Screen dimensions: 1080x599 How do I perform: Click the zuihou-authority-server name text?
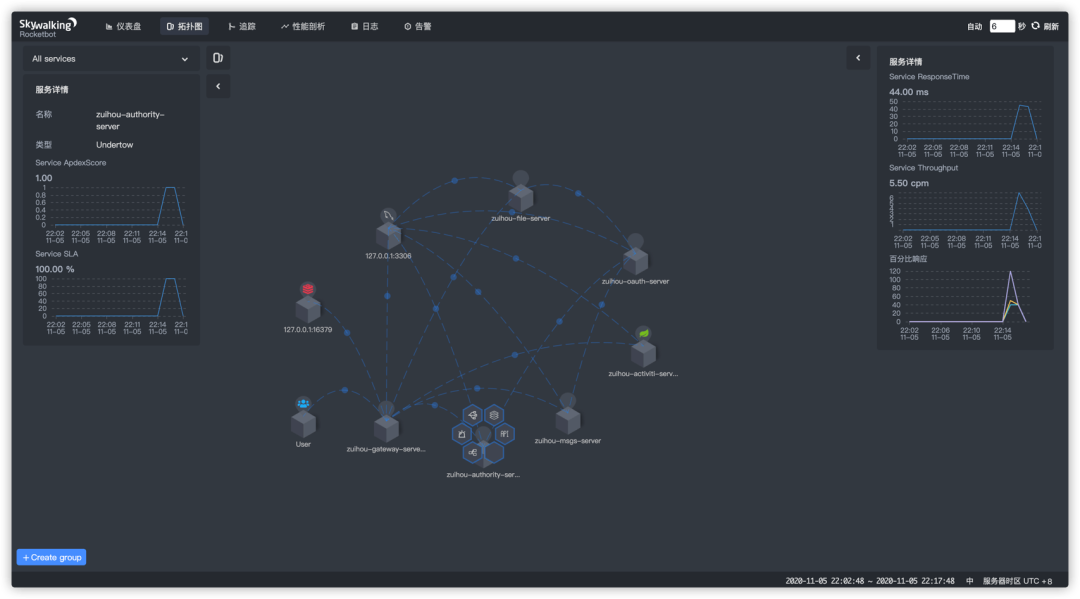coord(130,120)
